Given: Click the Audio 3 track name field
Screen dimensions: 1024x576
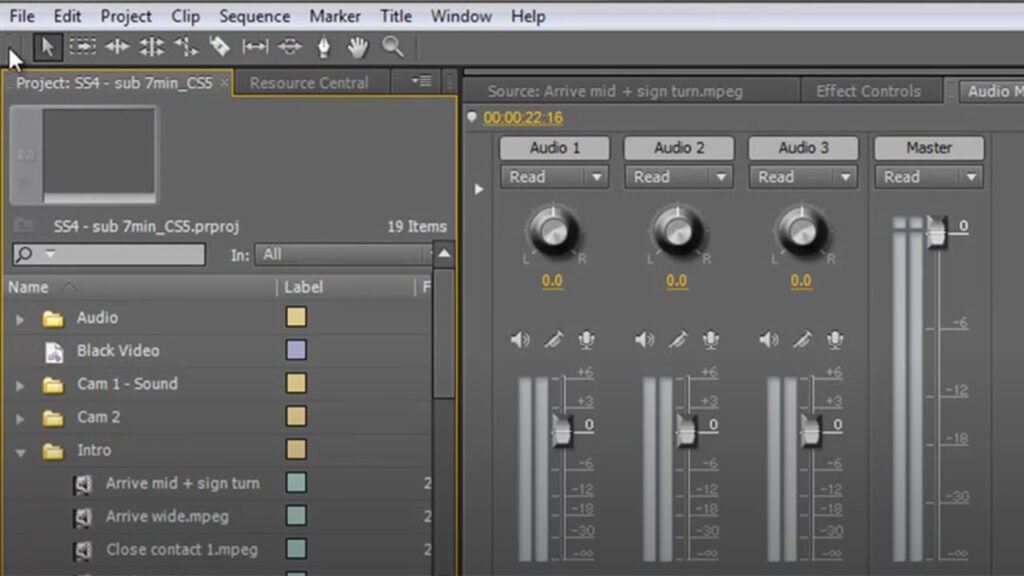Looking at the screenshot, I should tap(803, 148).
